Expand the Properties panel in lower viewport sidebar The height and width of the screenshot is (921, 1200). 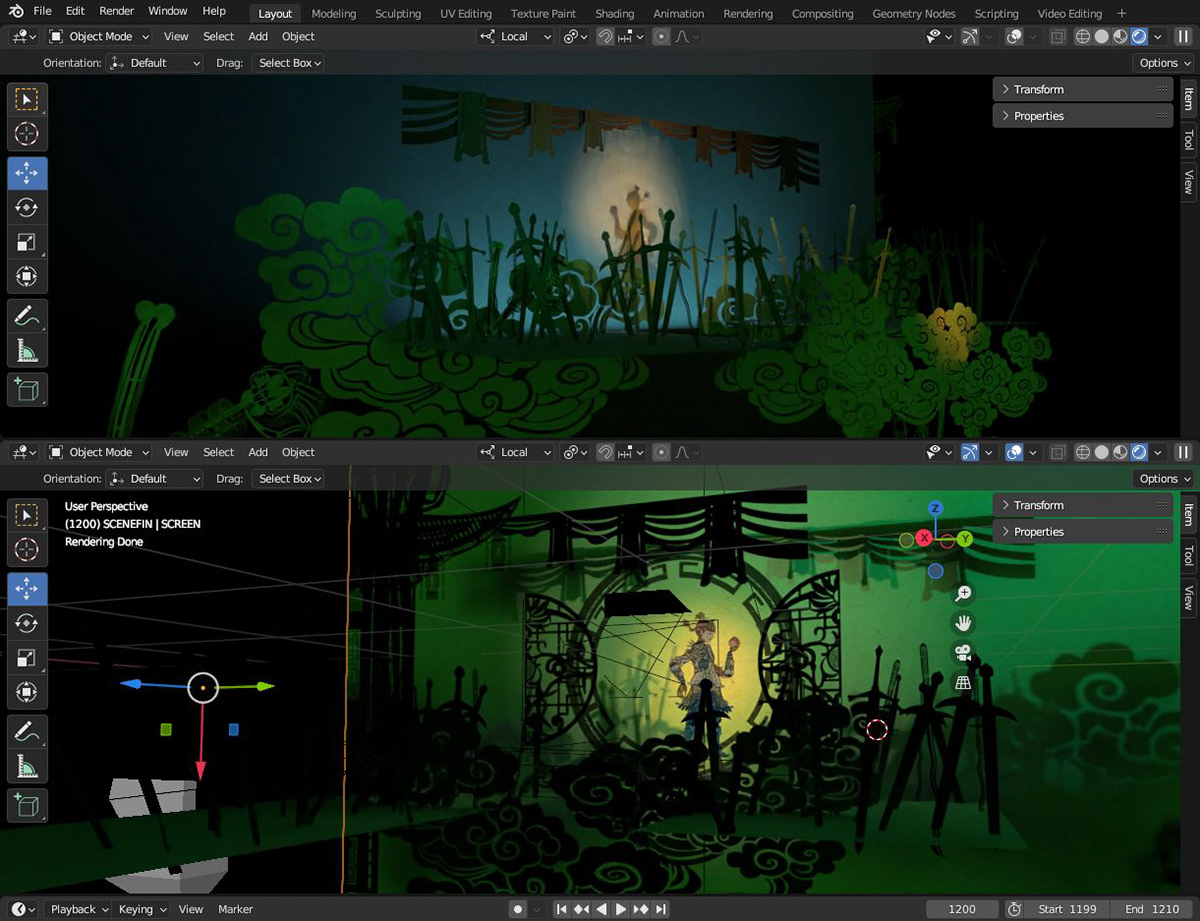click(x=1082, y=532)
